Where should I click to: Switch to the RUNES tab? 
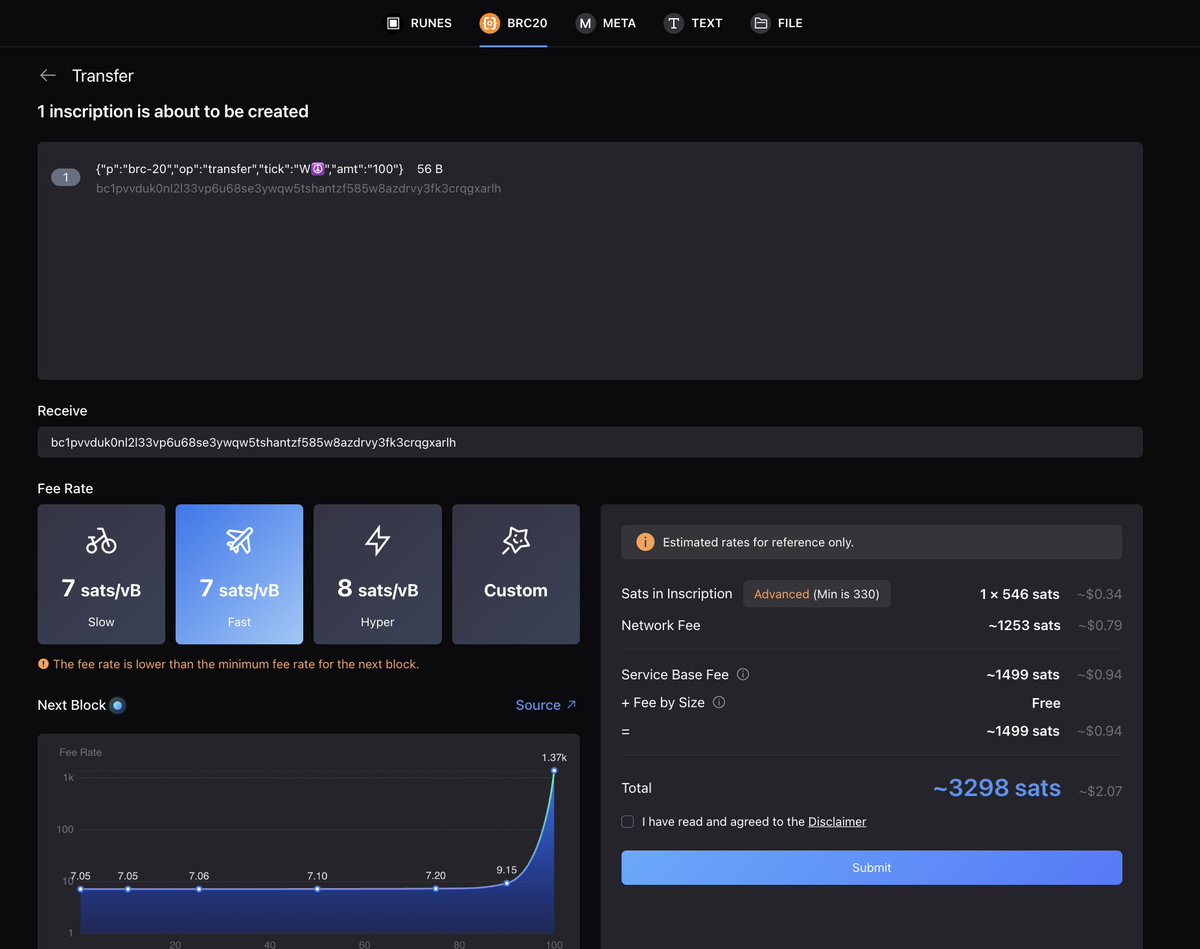420,23
